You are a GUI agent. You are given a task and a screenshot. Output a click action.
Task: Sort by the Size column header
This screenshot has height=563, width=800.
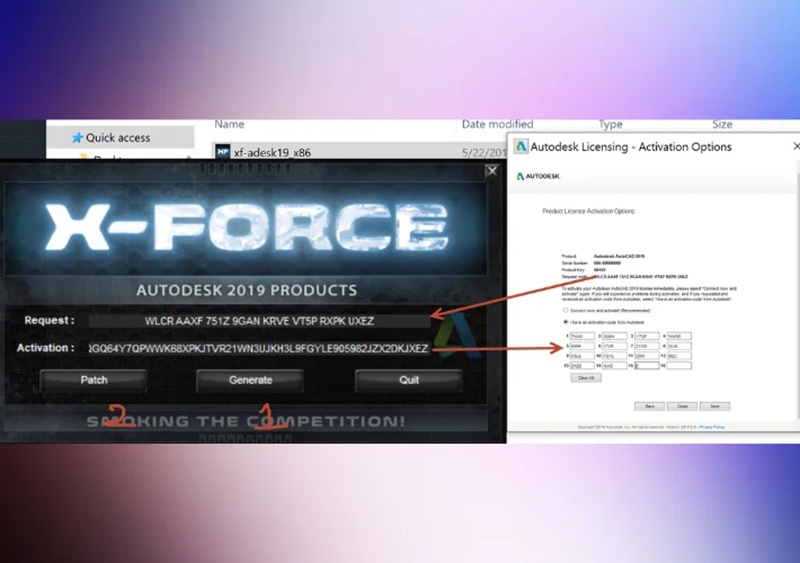coord(722,124)
